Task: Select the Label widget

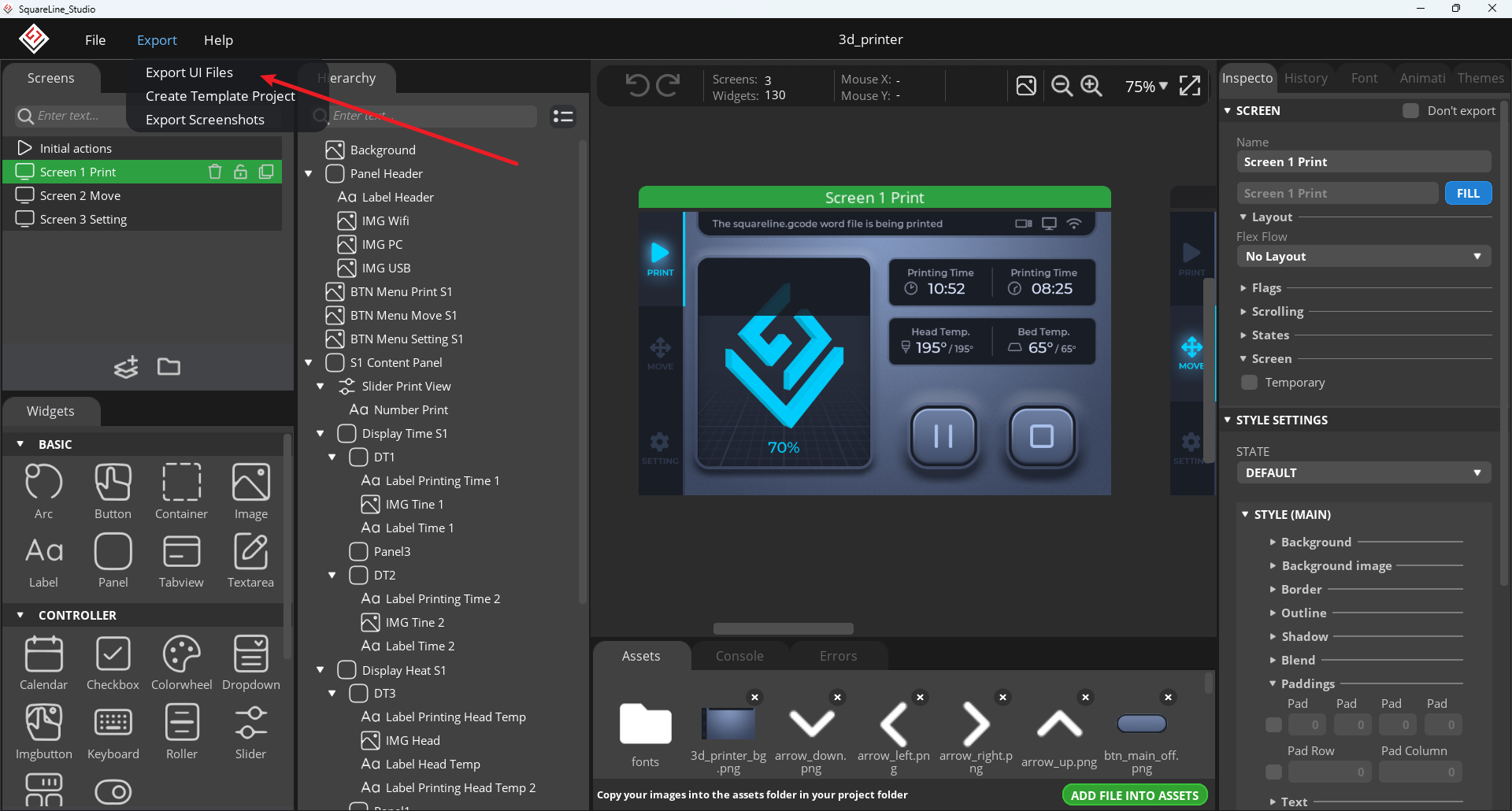Action: click(x=44, y=561)
